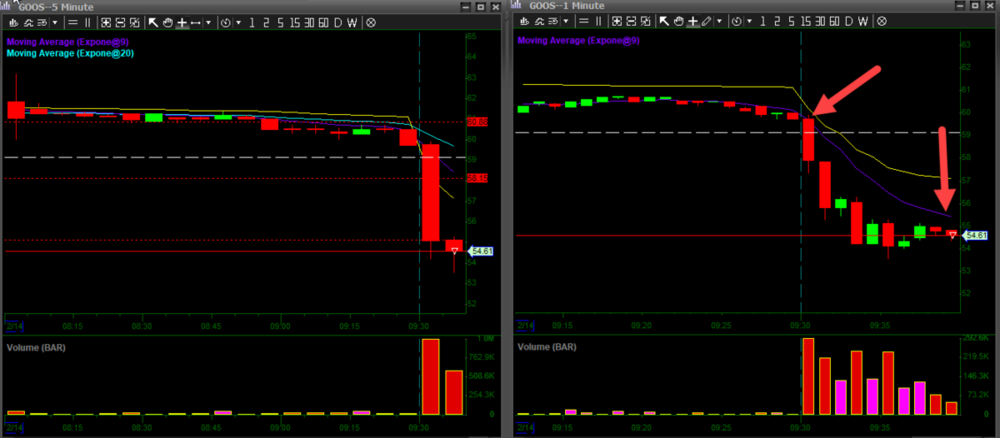Select the arrow pointer tool in 5 Minute chart

pos(153,21)
